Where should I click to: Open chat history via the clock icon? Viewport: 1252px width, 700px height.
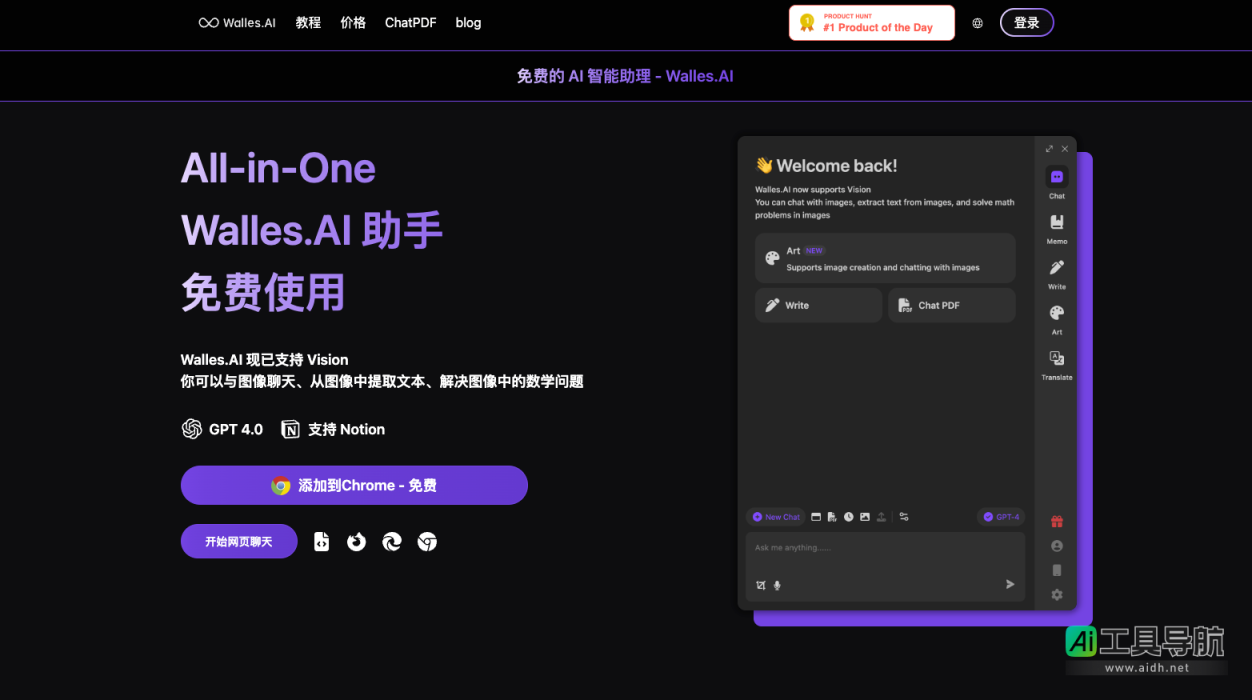click(x=849, y=517)
